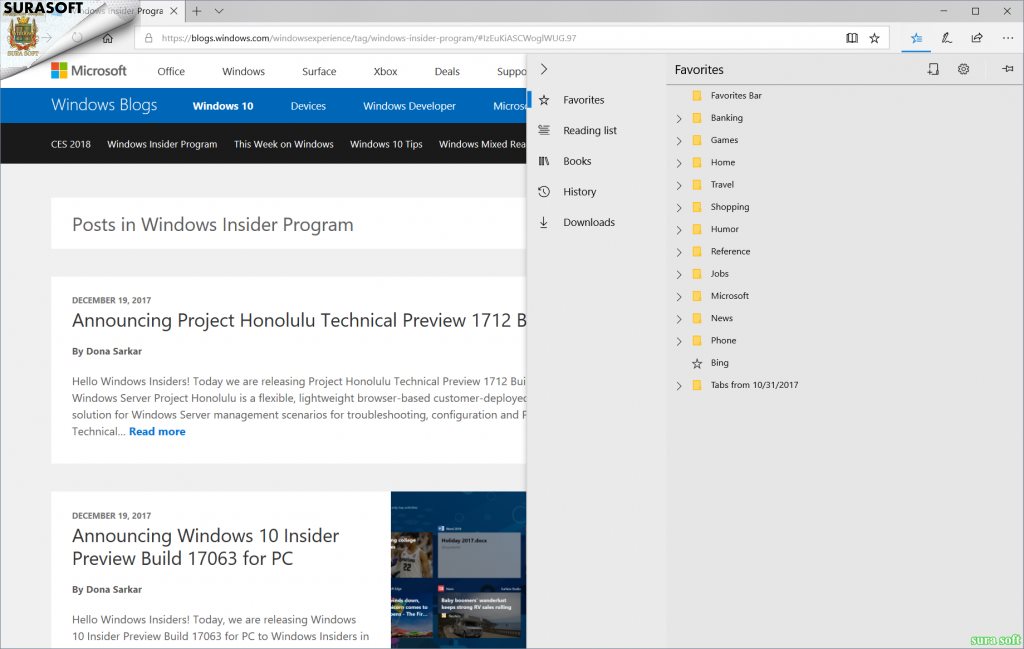Open Windows Insider Program link
Screen dimensions: 1024x649
162,144
